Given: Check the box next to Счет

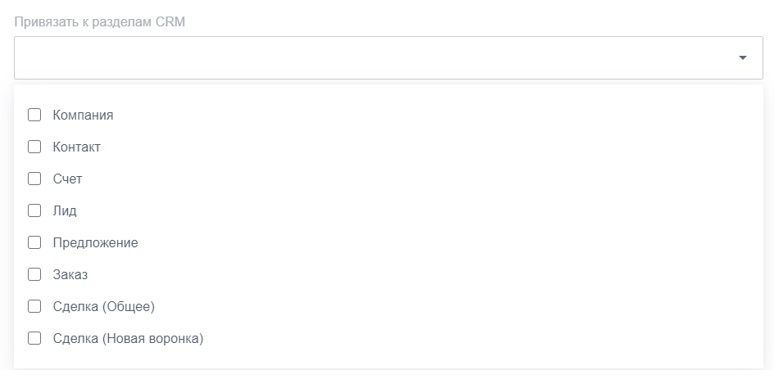Looking at the screenshot, I should coord(34,179).
